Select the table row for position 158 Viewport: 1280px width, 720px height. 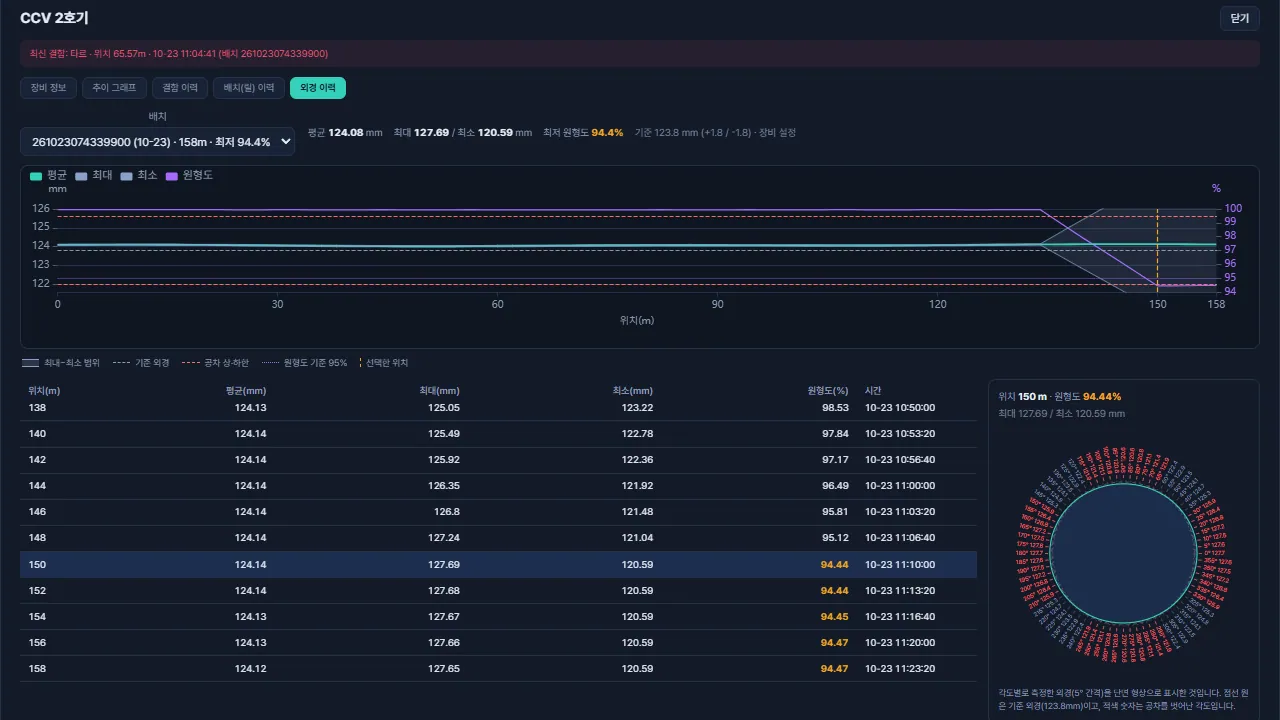coord(498,669)
